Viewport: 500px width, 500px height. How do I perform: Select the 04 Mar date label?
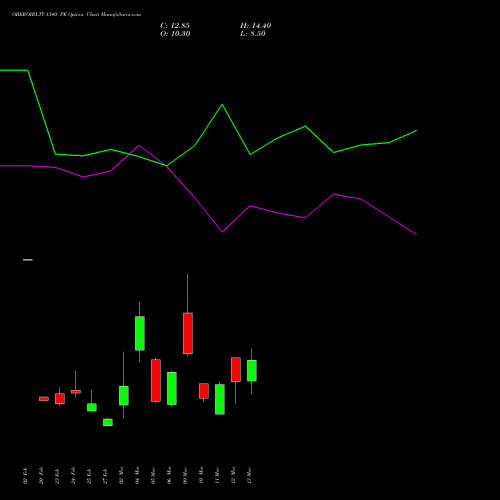pos(137,475)
